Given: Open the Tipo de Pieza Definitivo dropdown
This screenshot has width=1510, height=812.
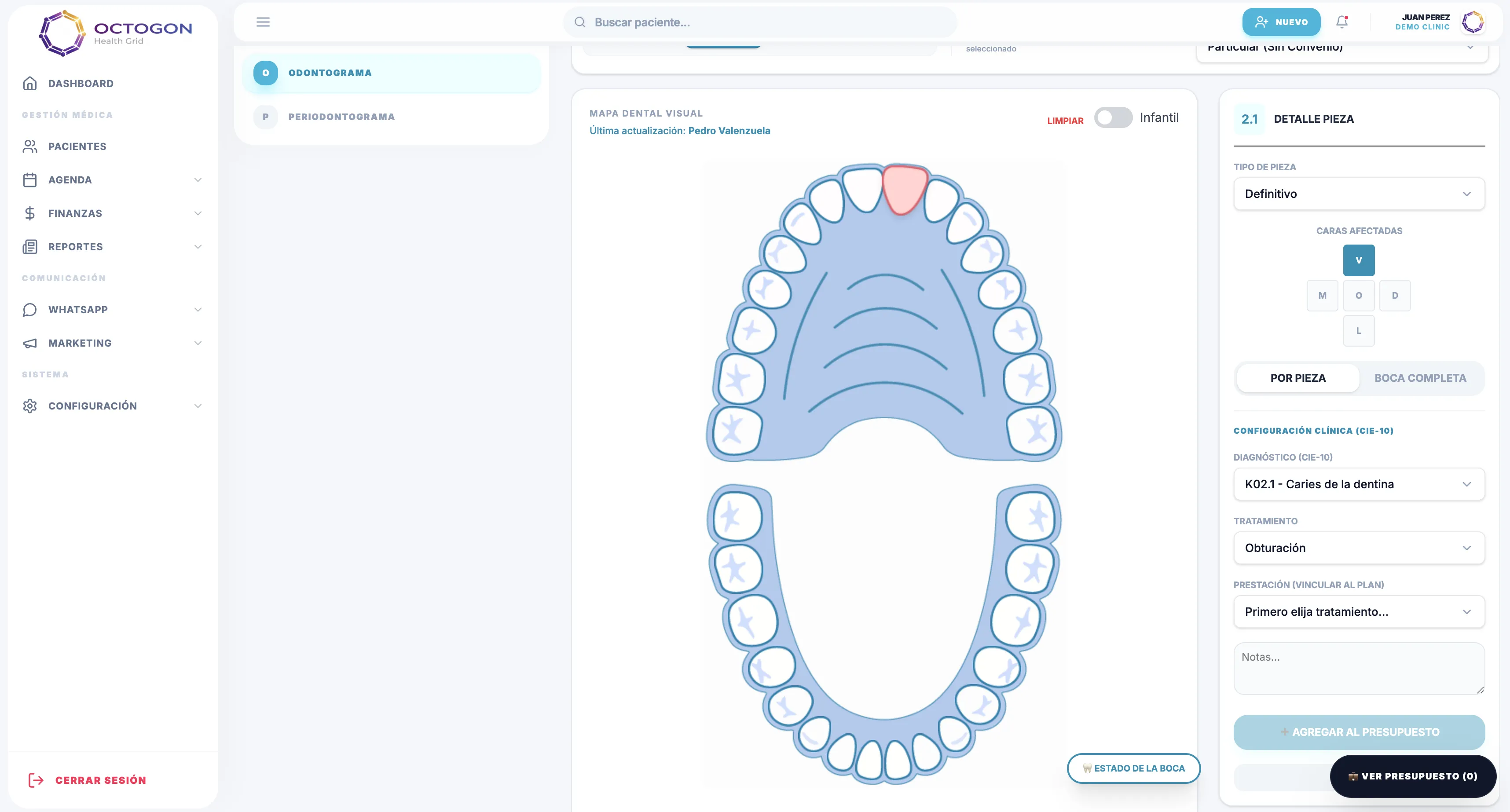Looking at the screenshot, I should click(1359, 194).
